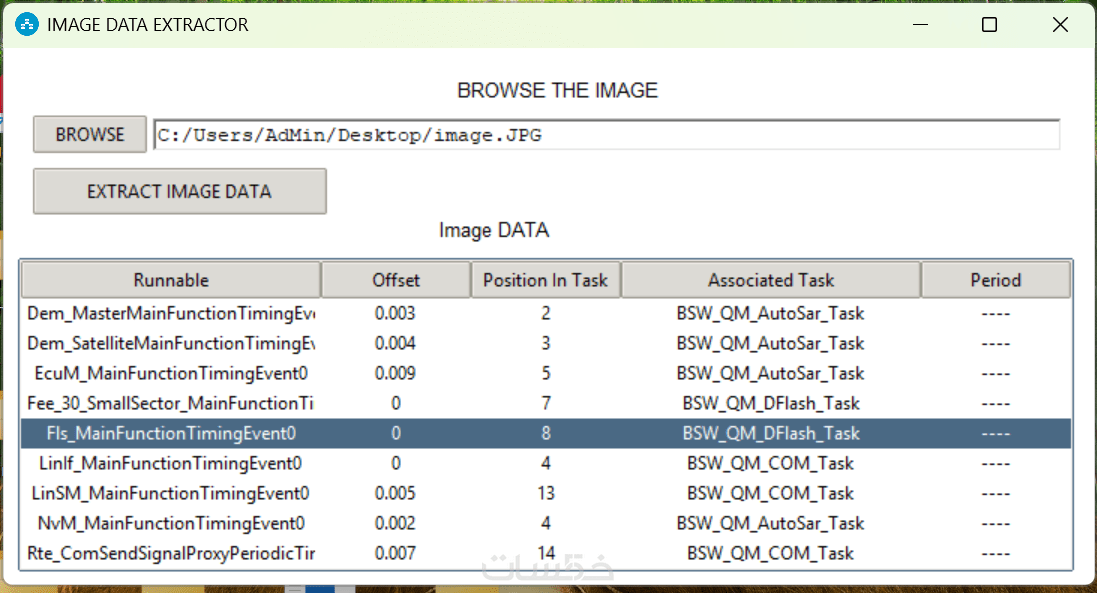Click the Offset column header
Image resolution: width=1097 pixels, height=593 pixels.
point(396,280)
